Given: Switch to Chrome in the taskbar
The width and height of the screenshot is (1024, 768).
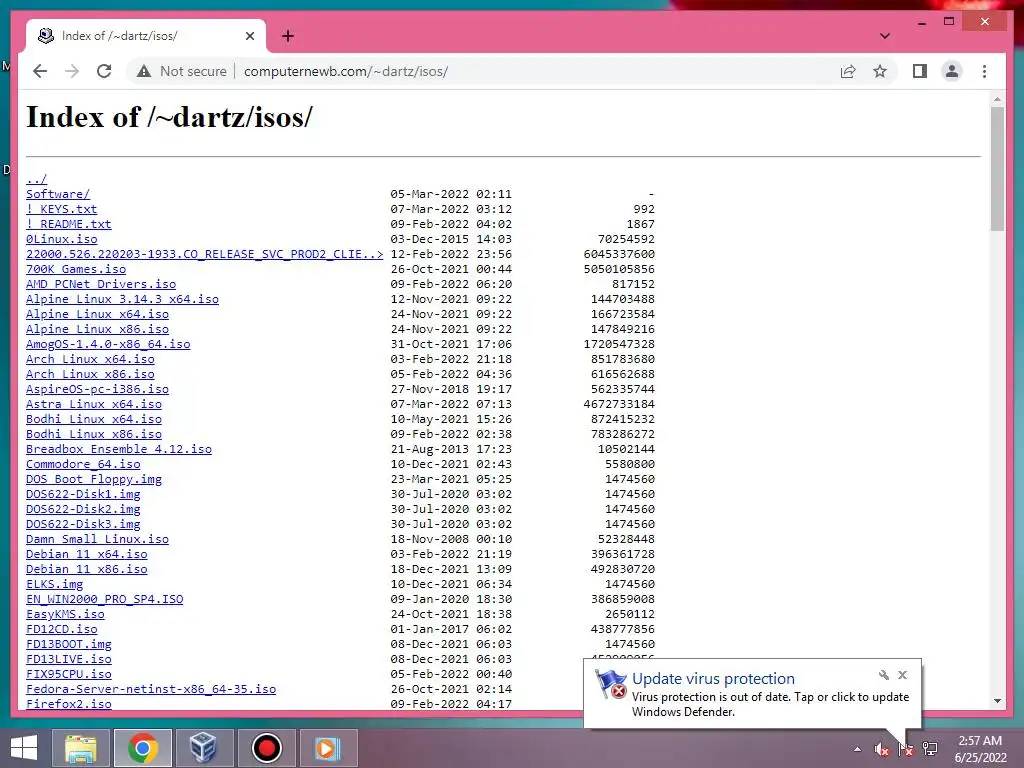Looking at the screenshot, I should tap(142, 748).
